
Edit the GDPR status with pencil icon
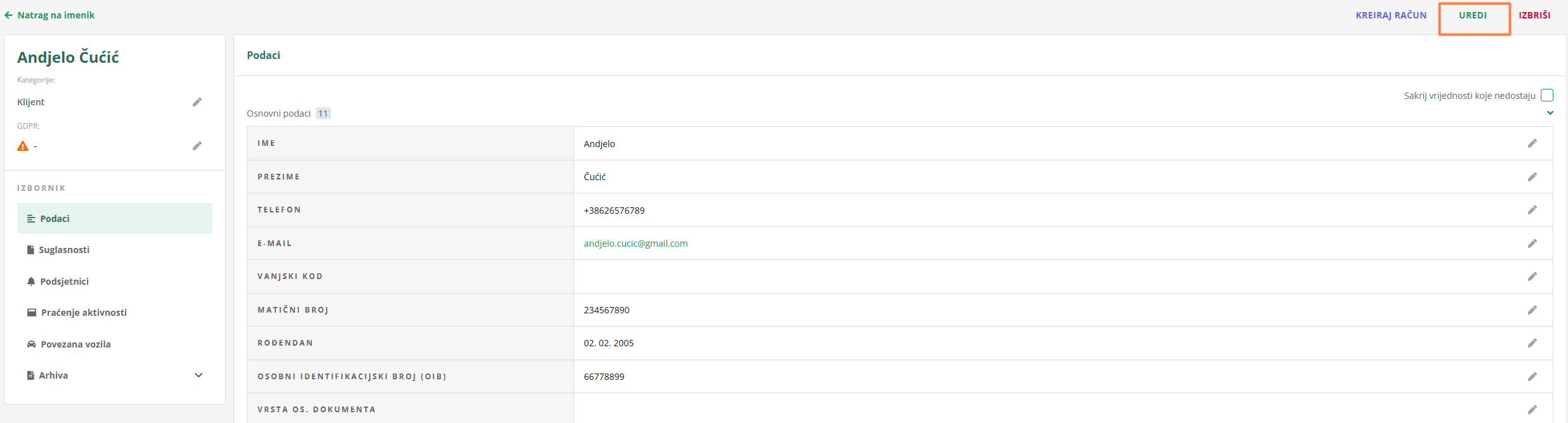click(x=197, y=146)
